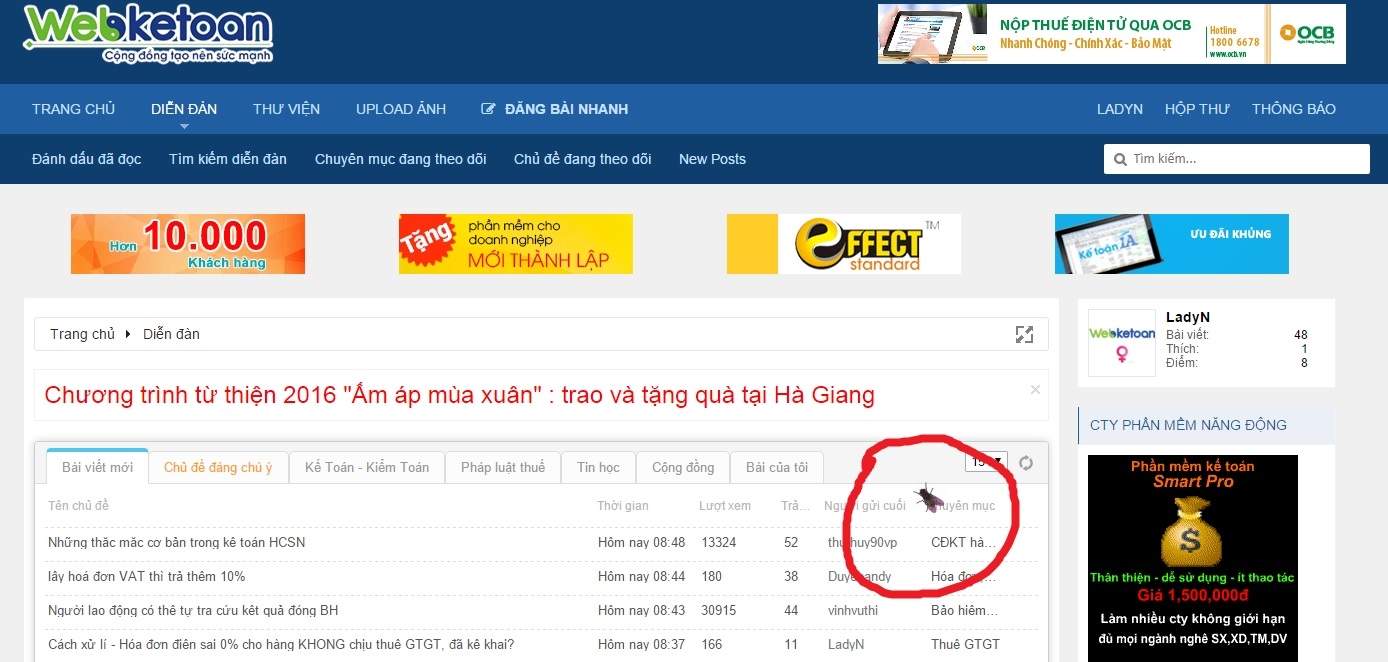1388x662 pixels.
Task: Click the search magnifier icon
Action: [1121, 159]
